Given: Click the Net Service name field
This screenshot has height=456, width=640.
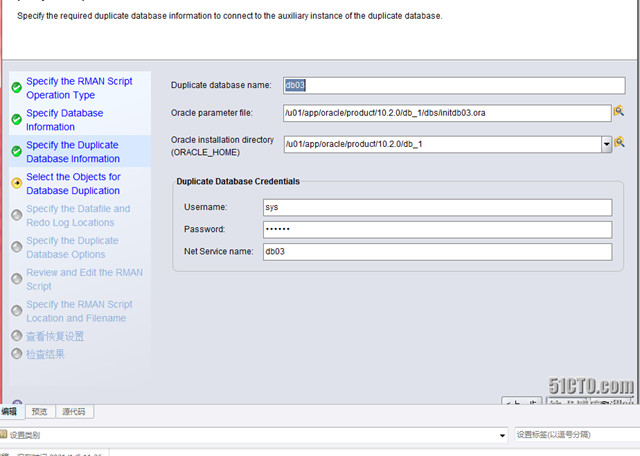Looking at the screenshot, I should [x=436, y=252].
